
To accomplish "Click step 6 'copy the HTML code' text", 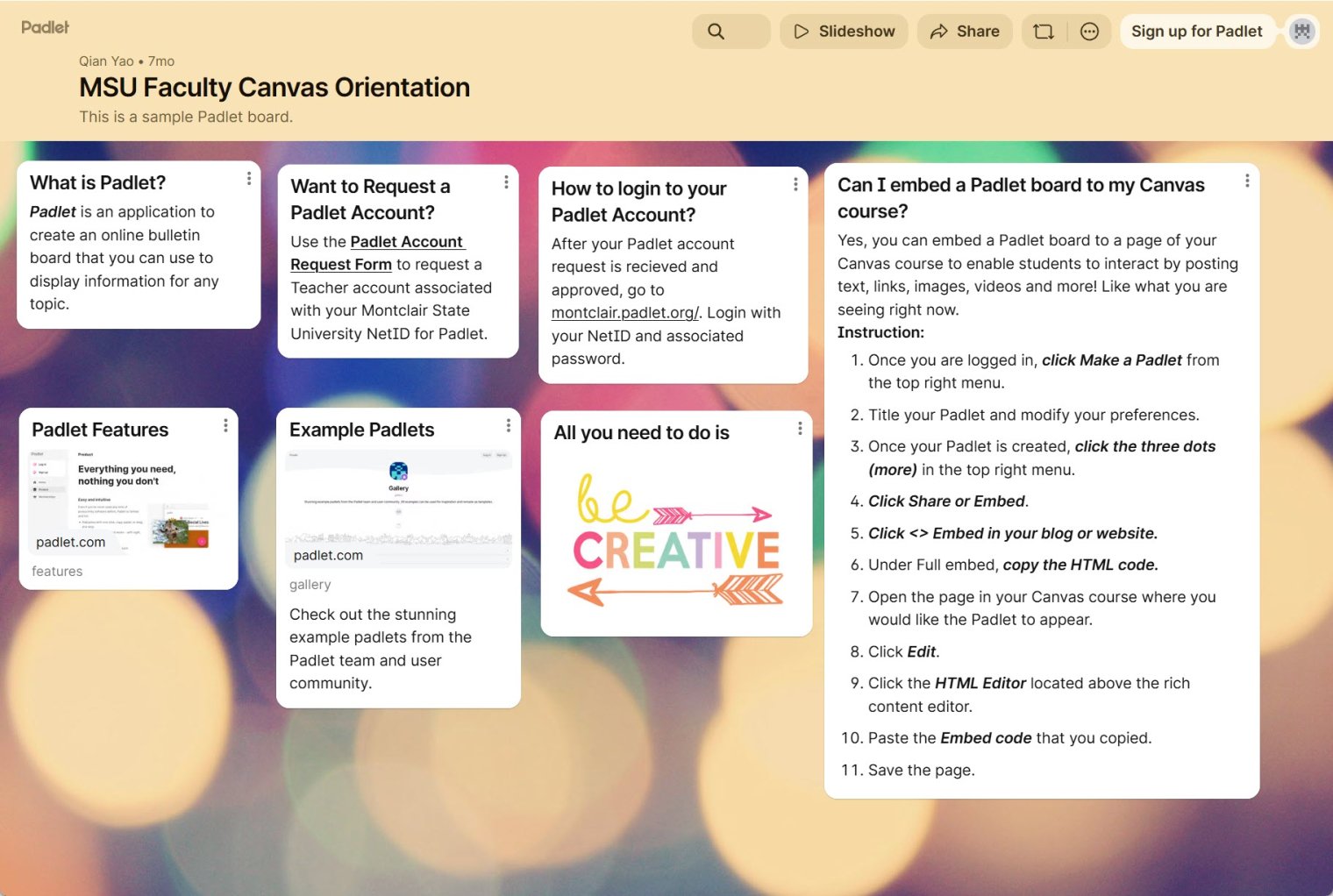I will (1080, 565).
